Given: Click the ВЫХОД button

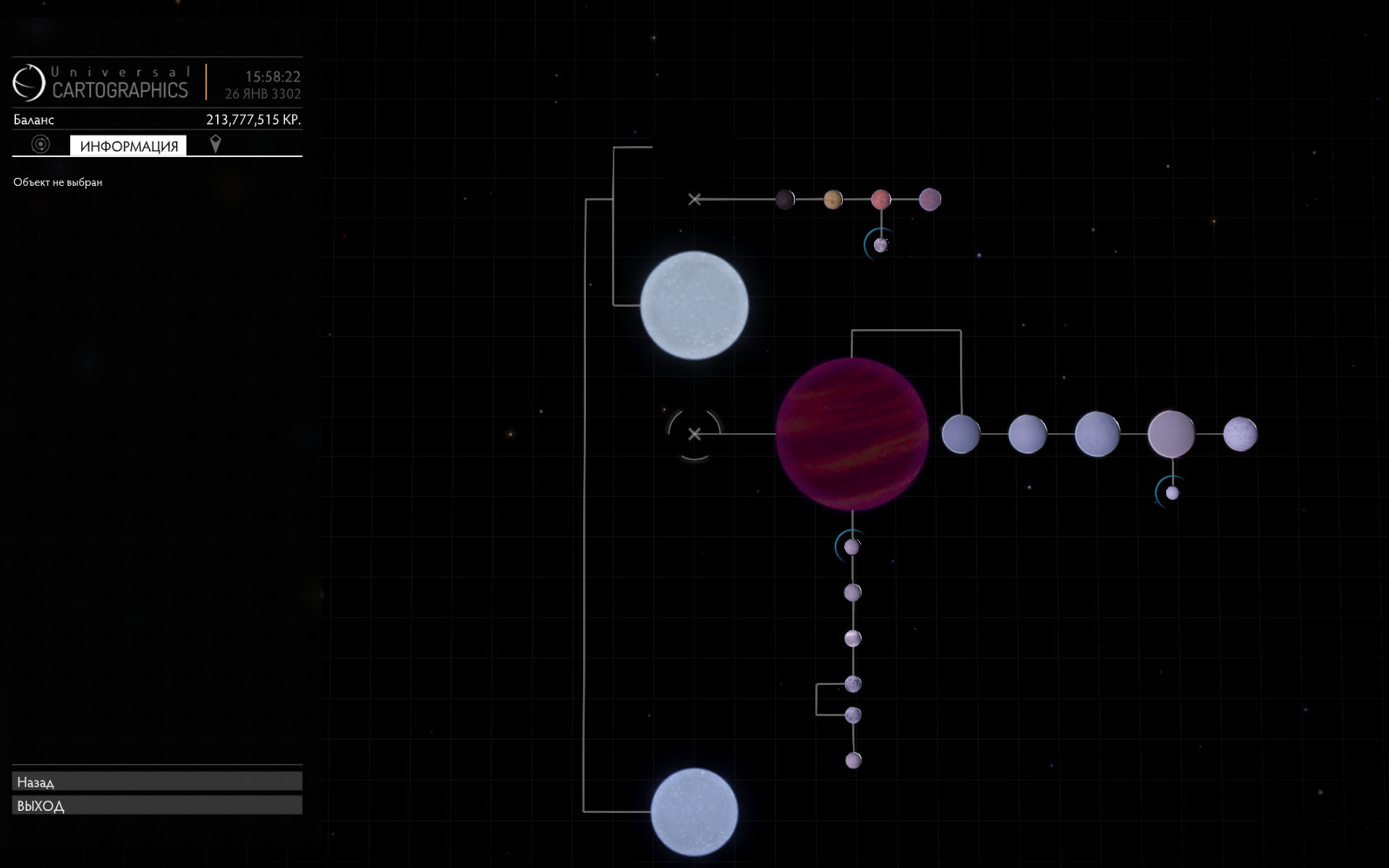Looking at the screenshot, I should tap(157, 805).
